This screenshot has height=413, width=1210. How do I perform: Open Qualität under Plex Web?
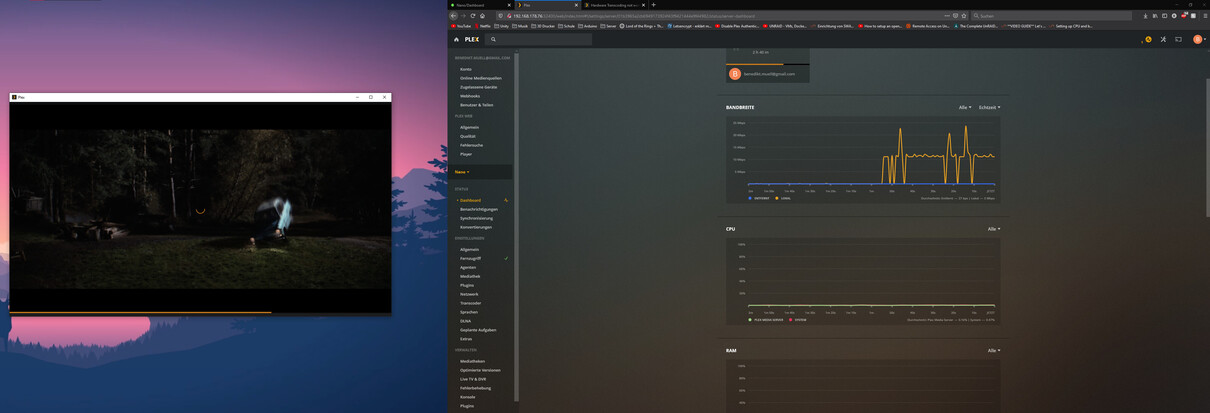pyautogui.click(x=468, y=136)
